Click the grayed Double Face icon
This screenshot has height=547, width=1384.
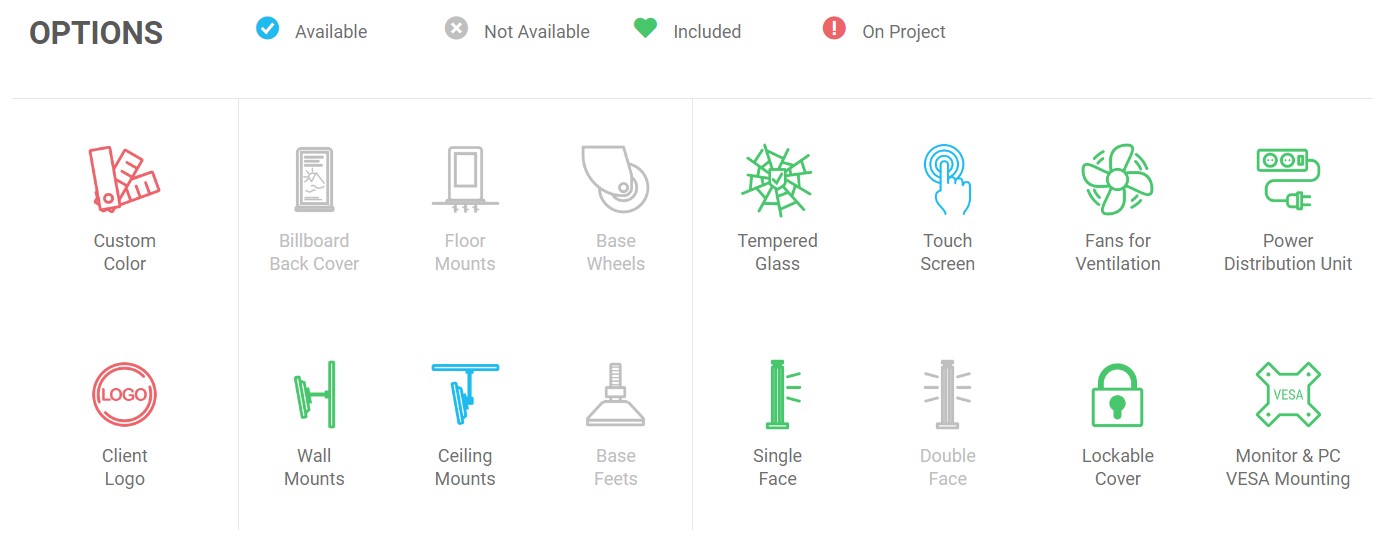pyautogui.click(x=947, y=394)
